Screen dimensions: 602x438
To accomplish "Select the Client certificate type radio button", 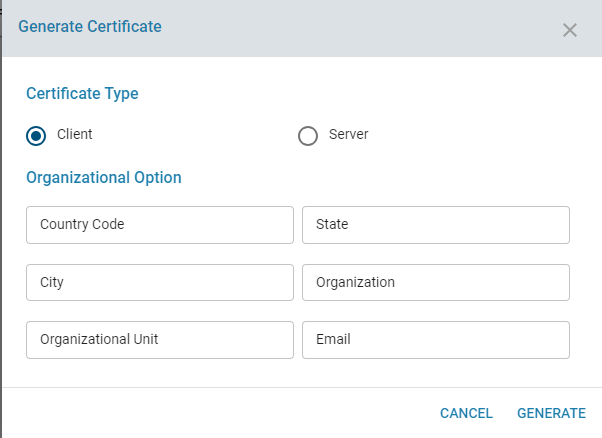I will click(x=37, y=136).
